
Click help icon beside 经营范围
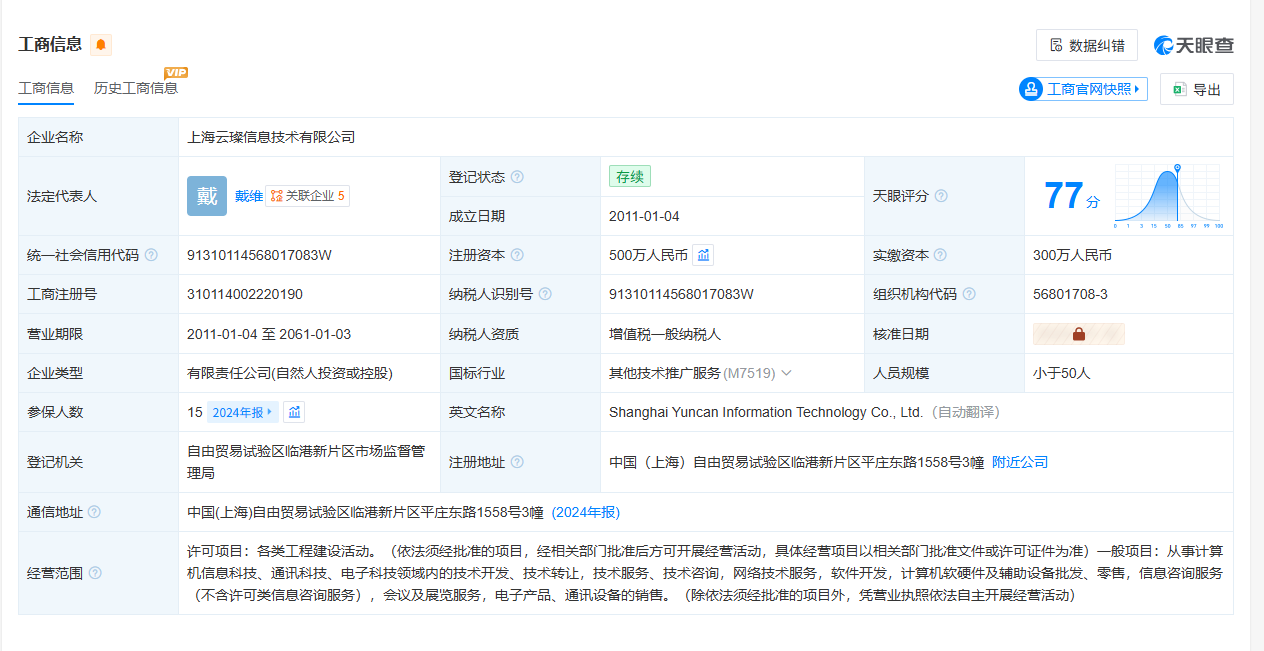pos(95,573)
